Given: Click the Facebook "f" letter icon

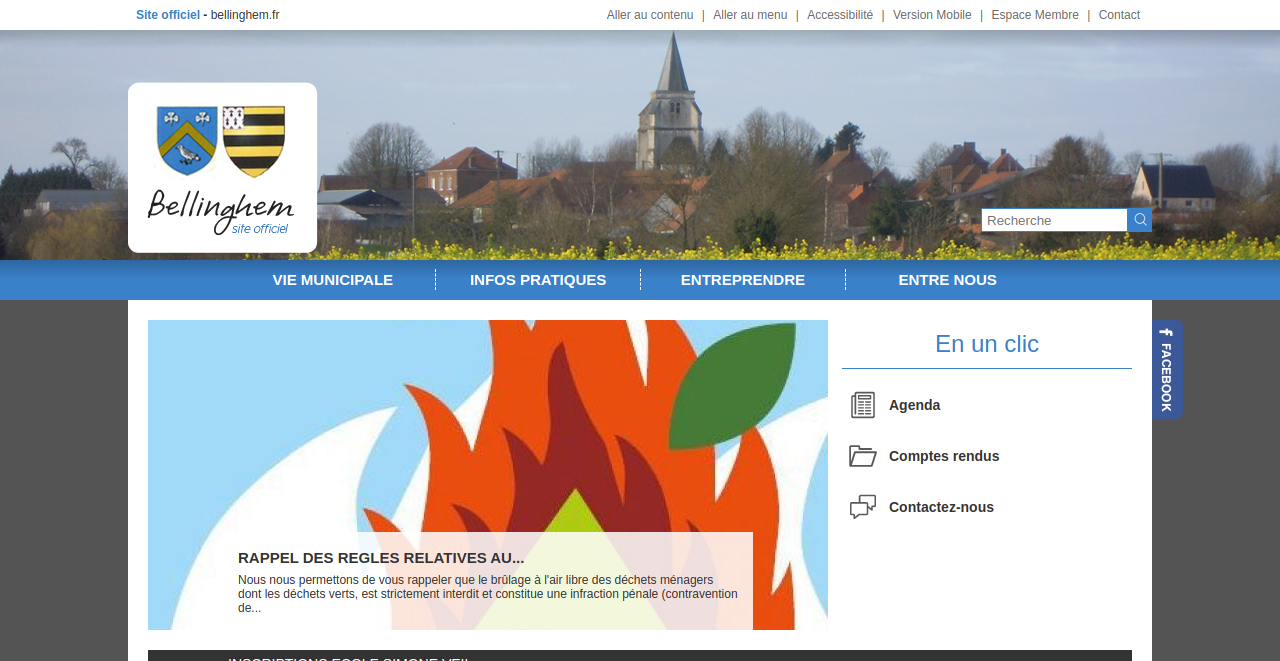Looking at the screenshot, I should [1165, 333].
